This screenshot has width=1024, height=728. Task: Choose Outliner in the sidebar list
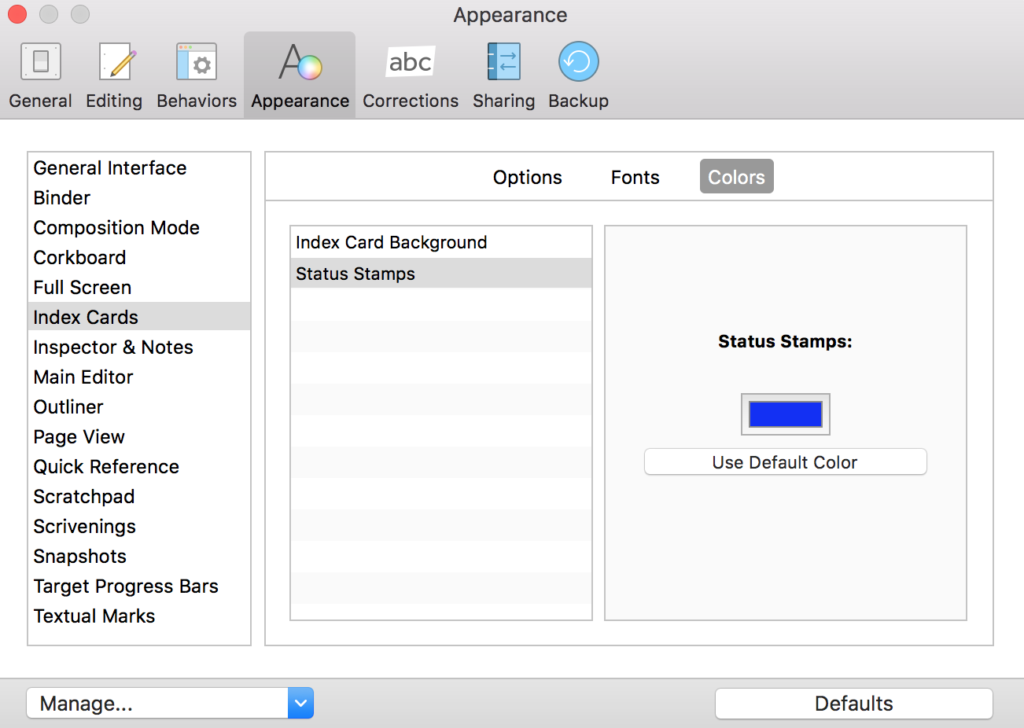[x=139, y=407]
